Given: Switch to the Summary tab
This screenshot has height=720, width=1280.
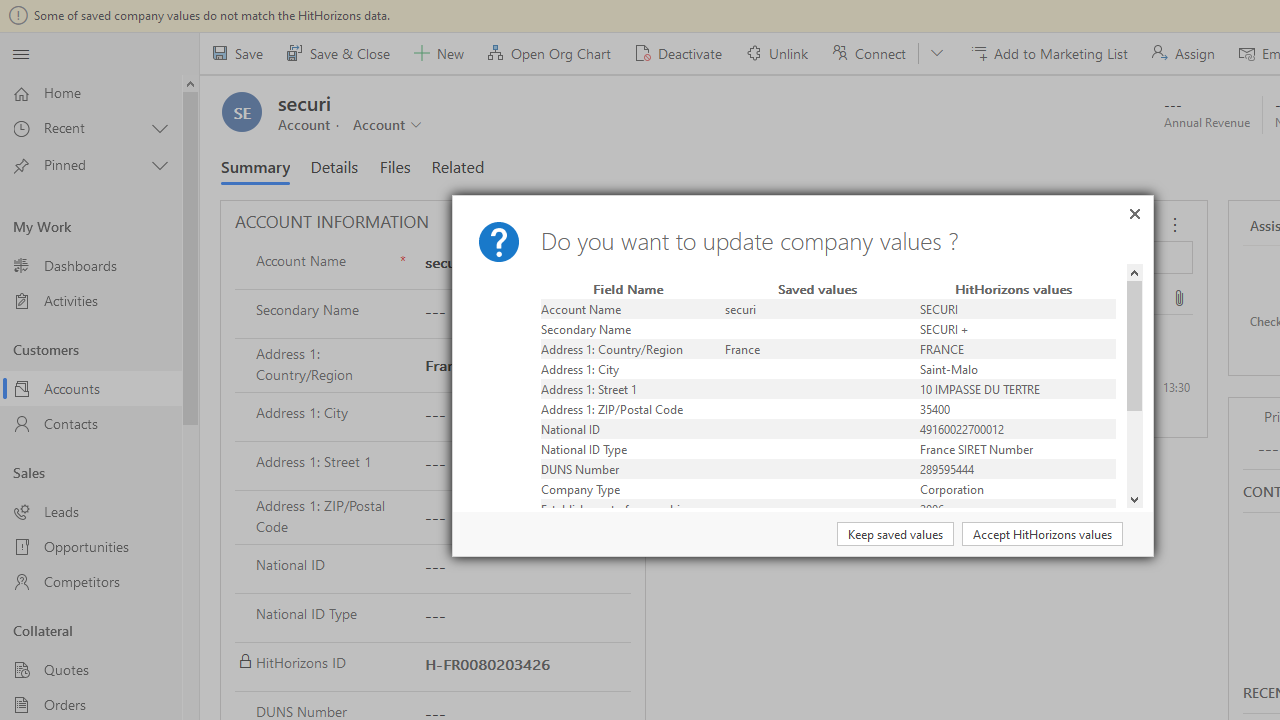Looking at the screenshot, I should pyautogui.click(x=255, y=168).
